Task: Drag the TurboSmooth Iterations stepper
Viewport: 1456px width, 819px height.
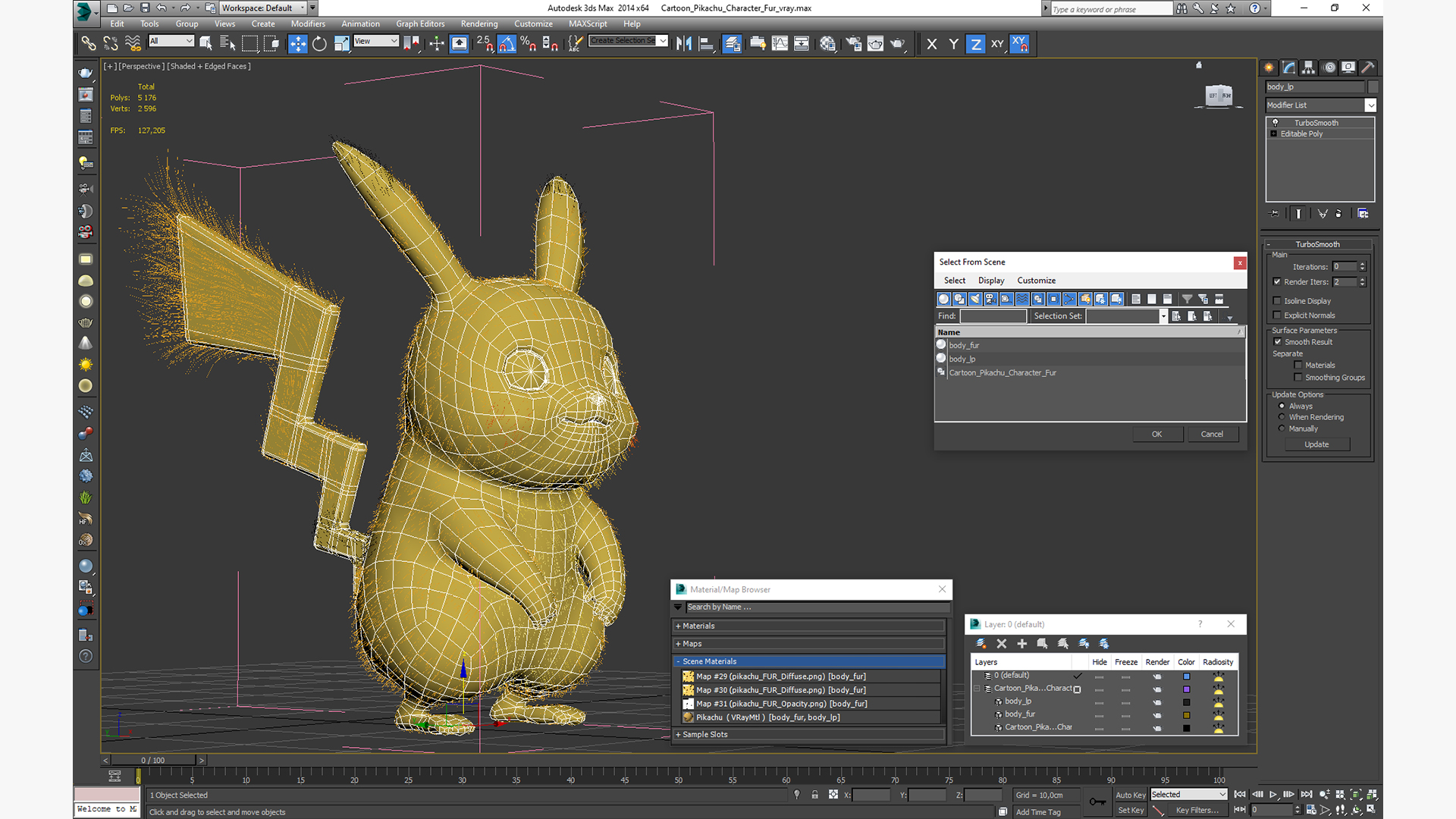Action: (1362, 265)
